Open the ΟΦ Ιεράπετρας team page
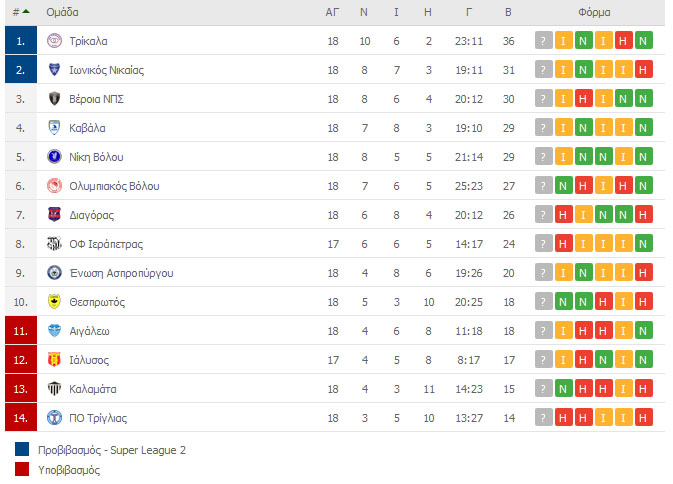 [106, 244]
